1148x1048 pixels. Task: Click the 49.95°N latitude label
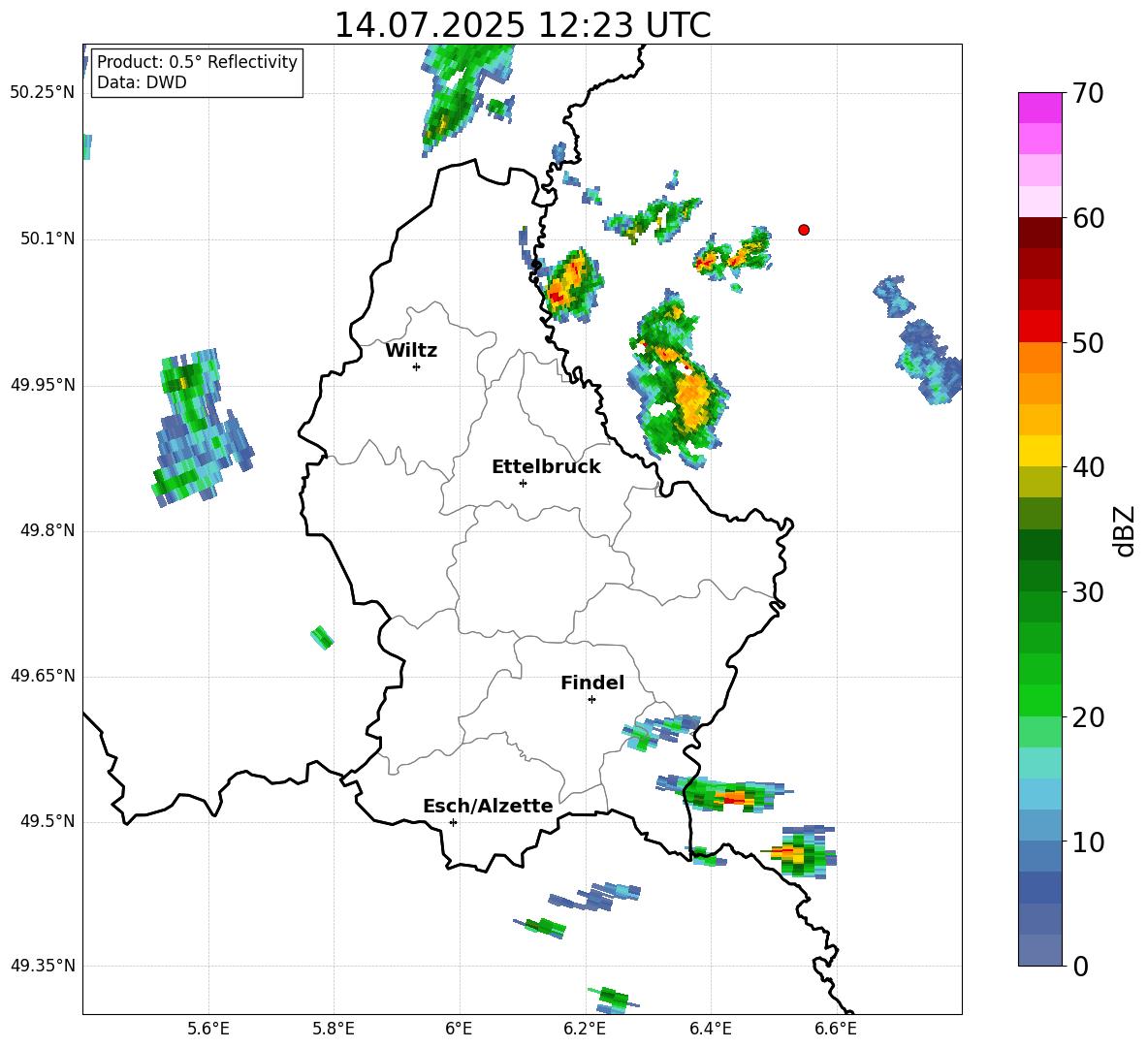coord(43,385)
